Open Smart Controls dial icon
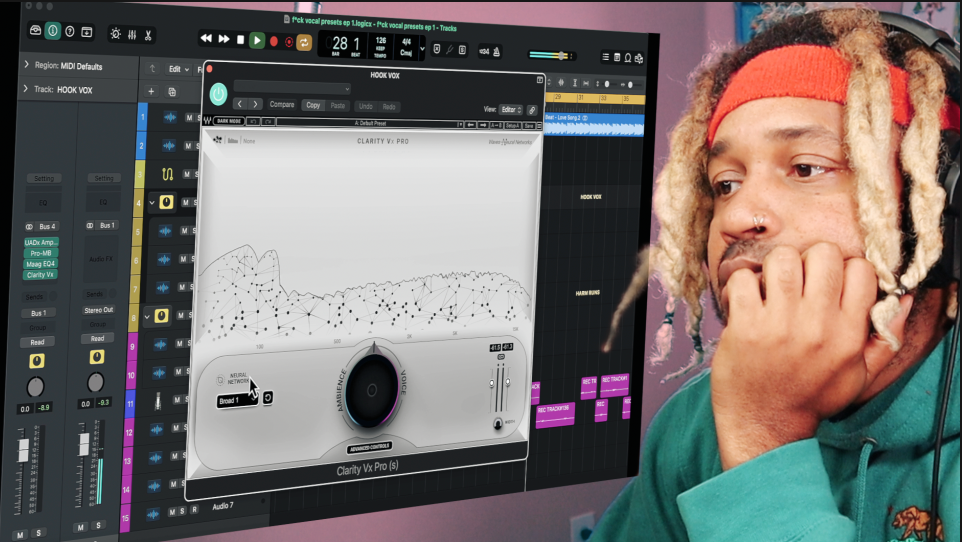The width and height of the screenshot is (962, 542). [115, 34]
